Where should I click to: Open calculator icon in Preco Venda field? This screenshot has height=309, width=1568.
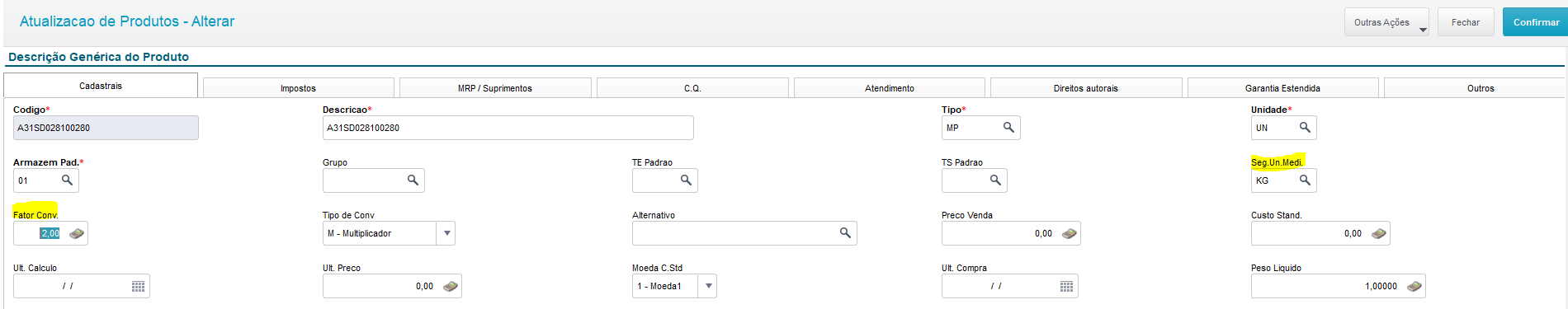coord(1069,233)
